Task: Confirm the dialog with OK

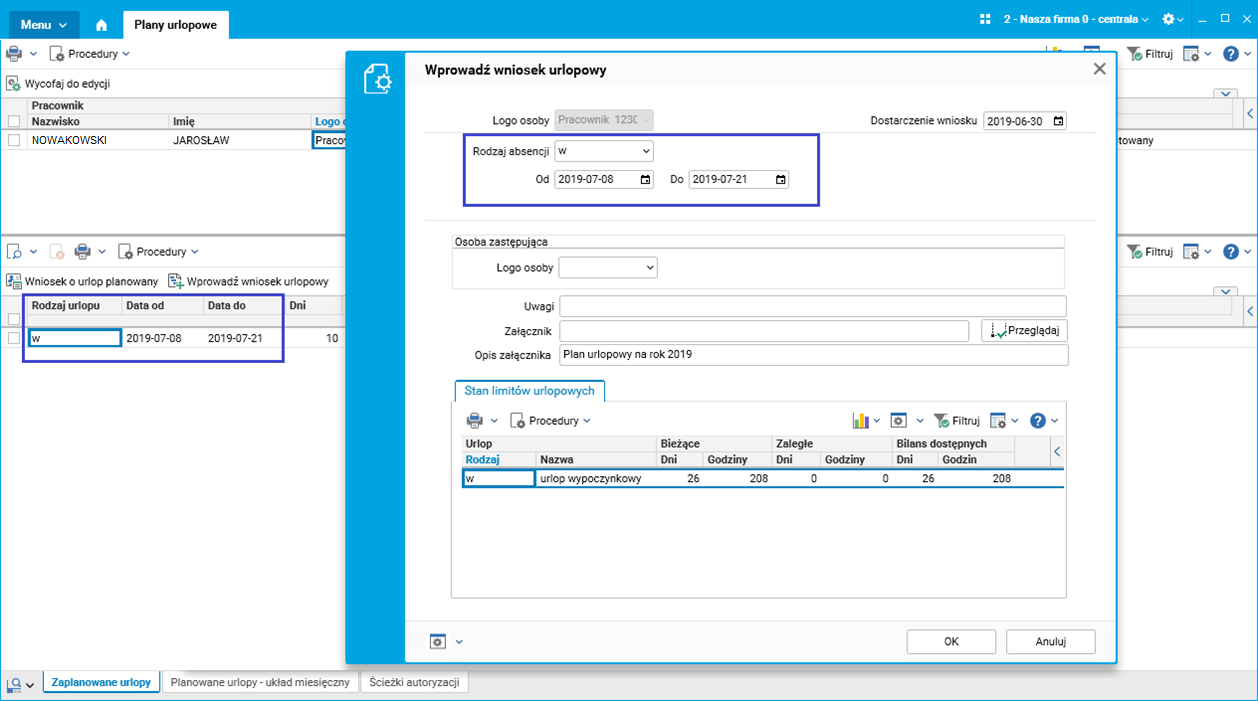Action: tap(951, 642)
